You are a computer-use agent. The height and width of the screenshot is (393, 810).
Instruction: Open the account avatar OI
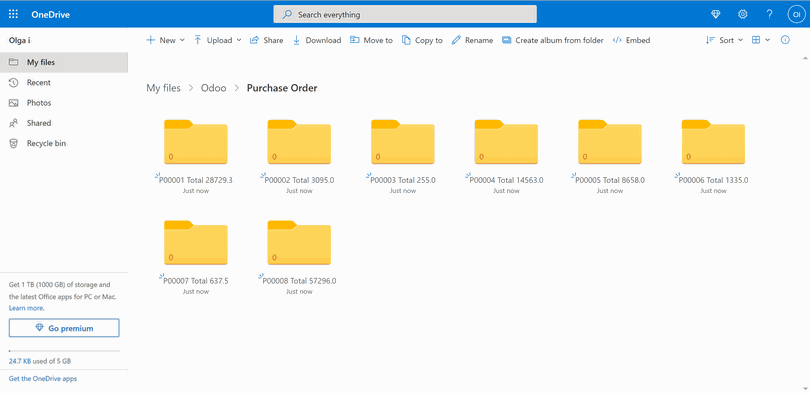click(x=796, y=14)
